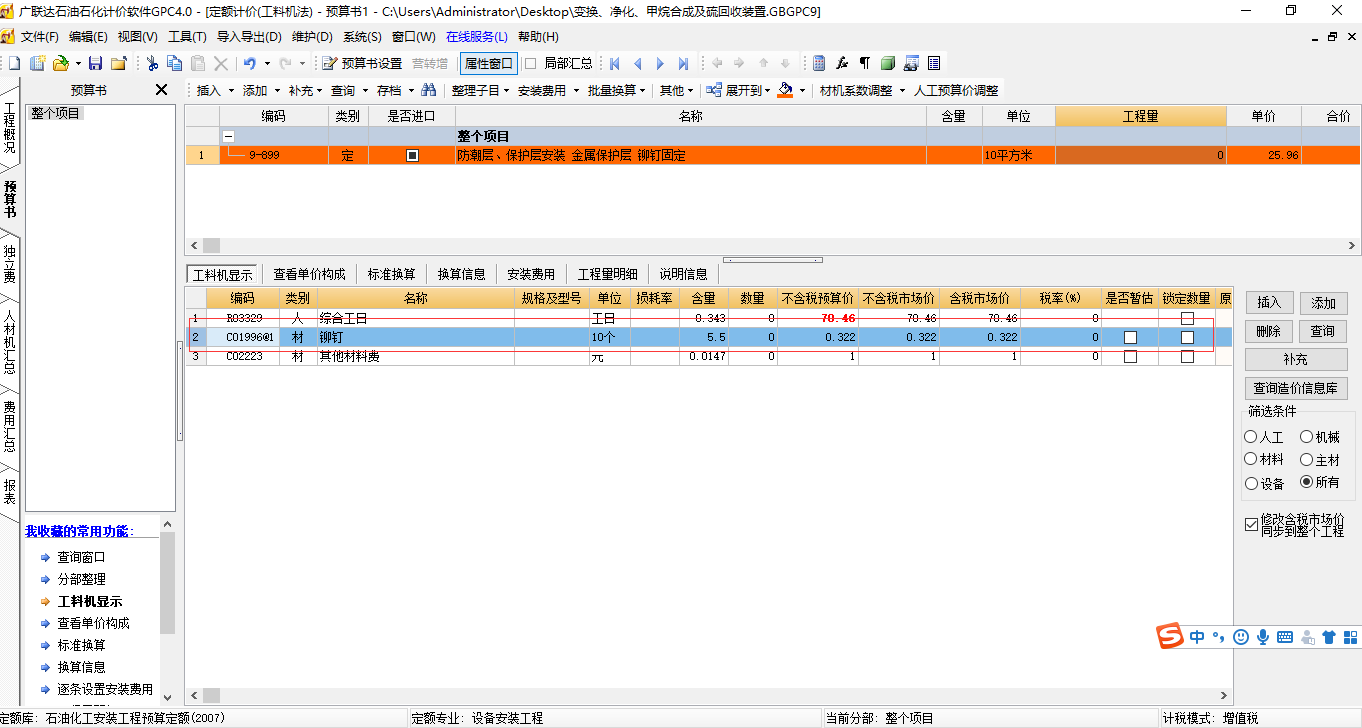Click the IME microphone voice icon
The width and height of the screenshot is (1362, 728).
click(x=1263, y=636)
